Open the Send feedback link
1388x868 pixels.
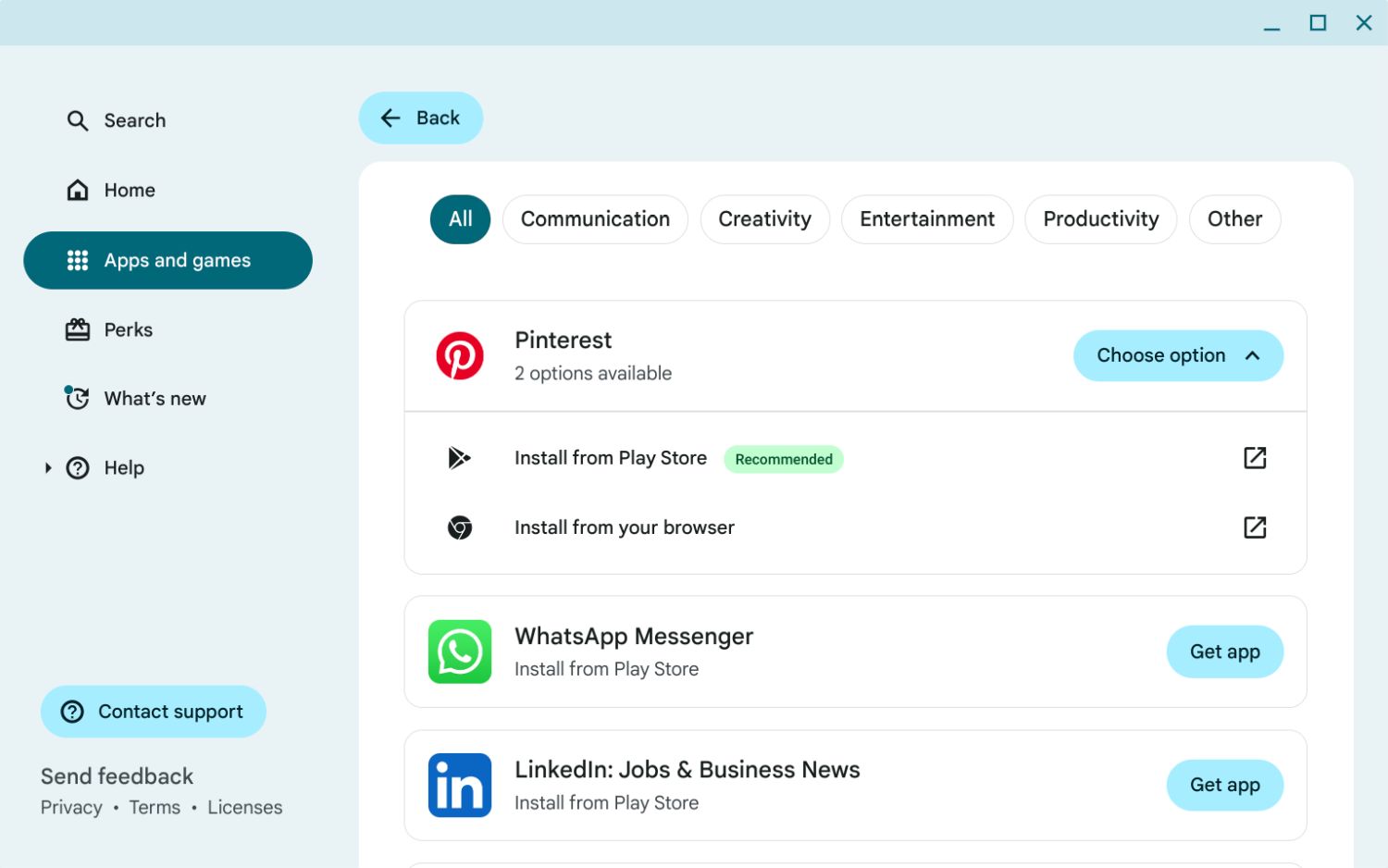click(117, 776)
